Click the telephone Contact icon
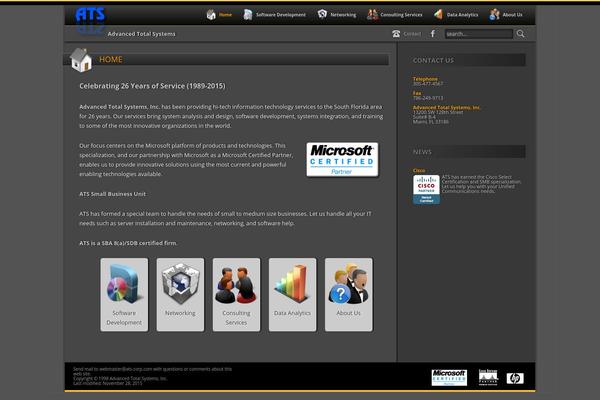 [x=396, y=34]
